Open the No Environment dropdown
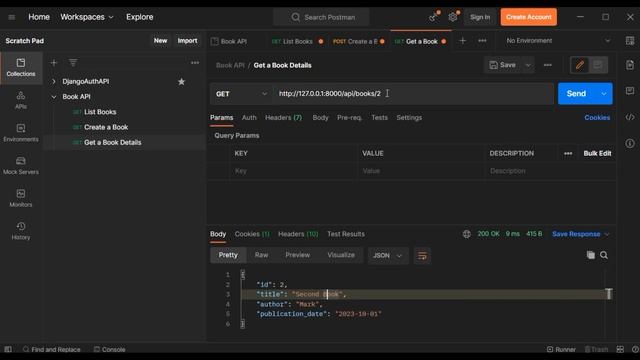The width and height of the screenshot is (640, 360). [x=558, y=41]
